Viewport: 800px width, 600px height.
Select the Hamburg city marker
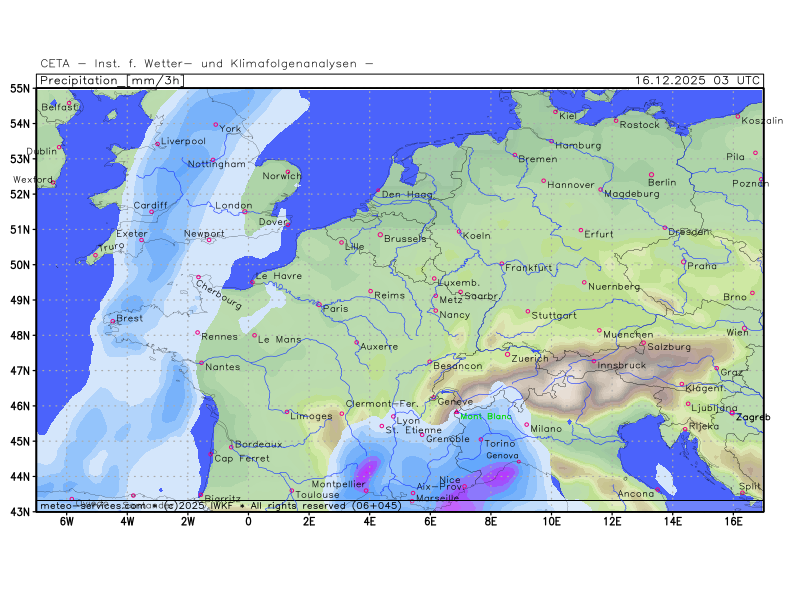[551, 141]
